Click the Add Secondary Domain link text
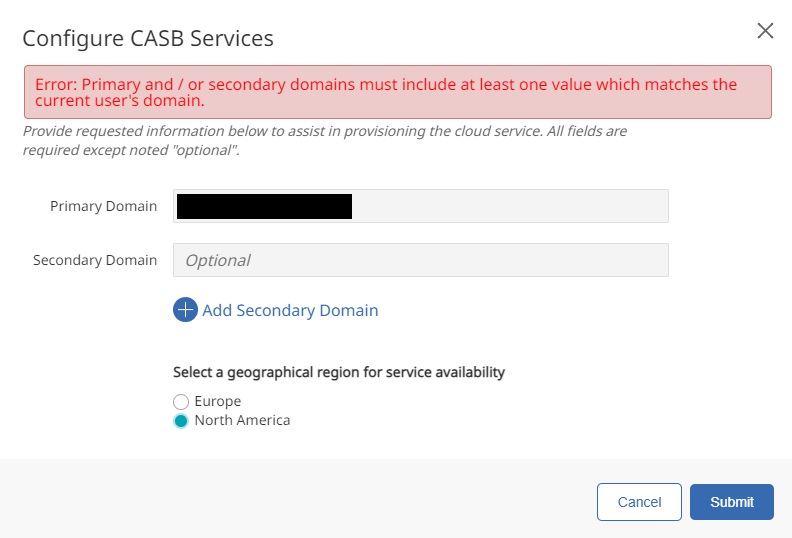The height and width of the screenshot is (538, 792). 290,310
